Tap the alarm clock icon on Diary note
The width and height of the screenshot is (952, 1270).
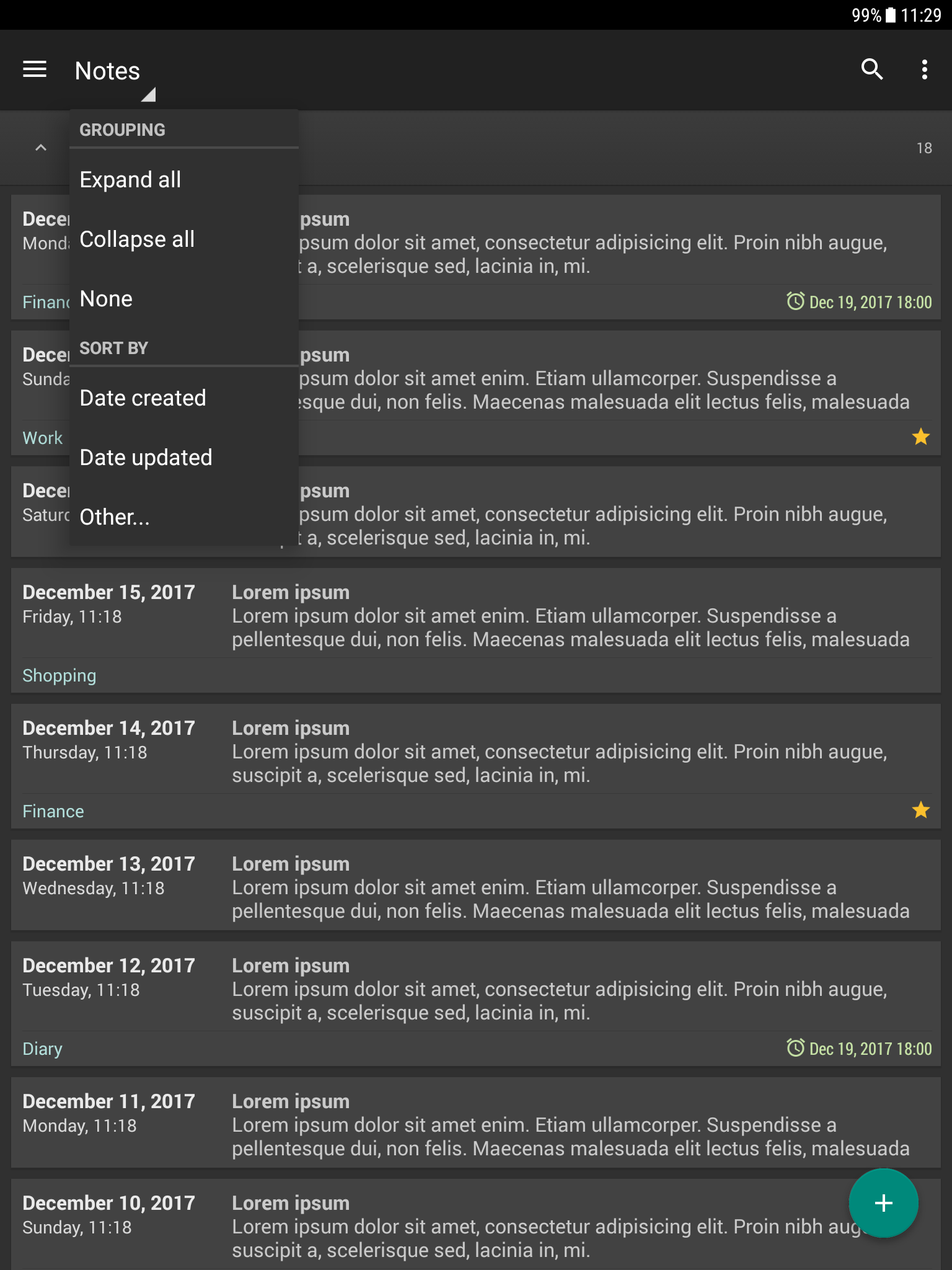[x=795, y=1047]
